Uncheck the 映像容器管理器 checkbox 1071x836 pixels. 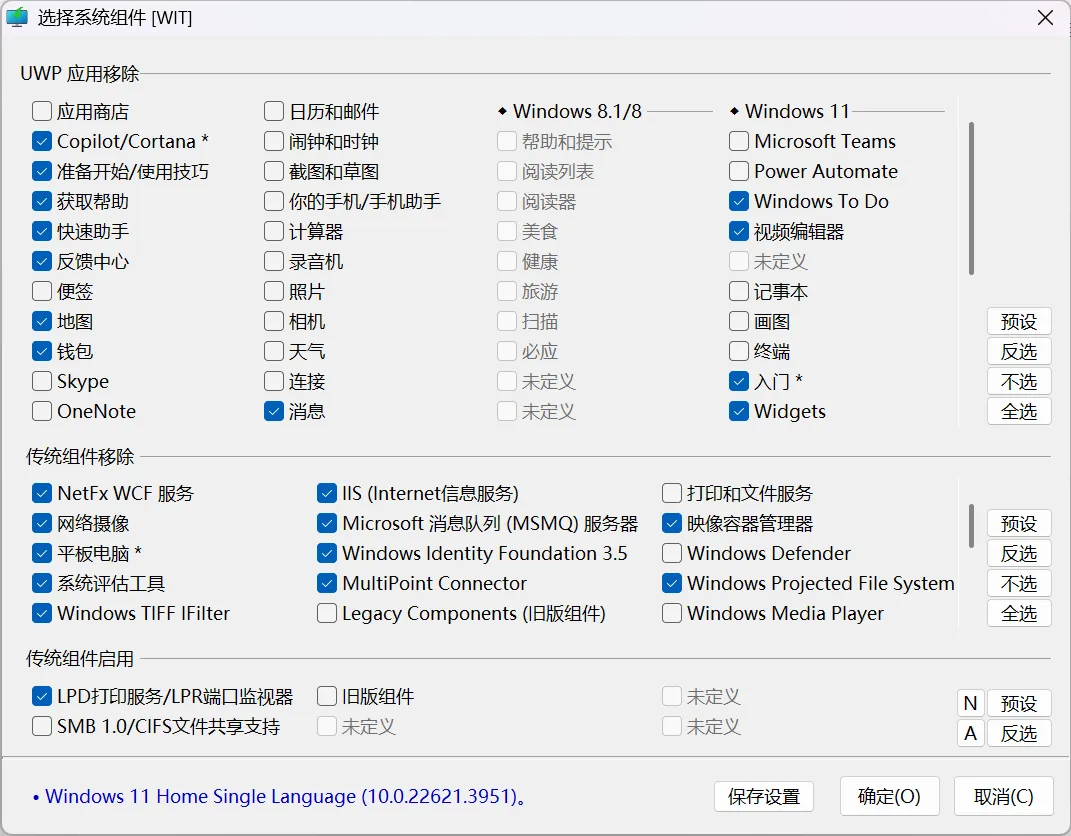pos(672,523)
